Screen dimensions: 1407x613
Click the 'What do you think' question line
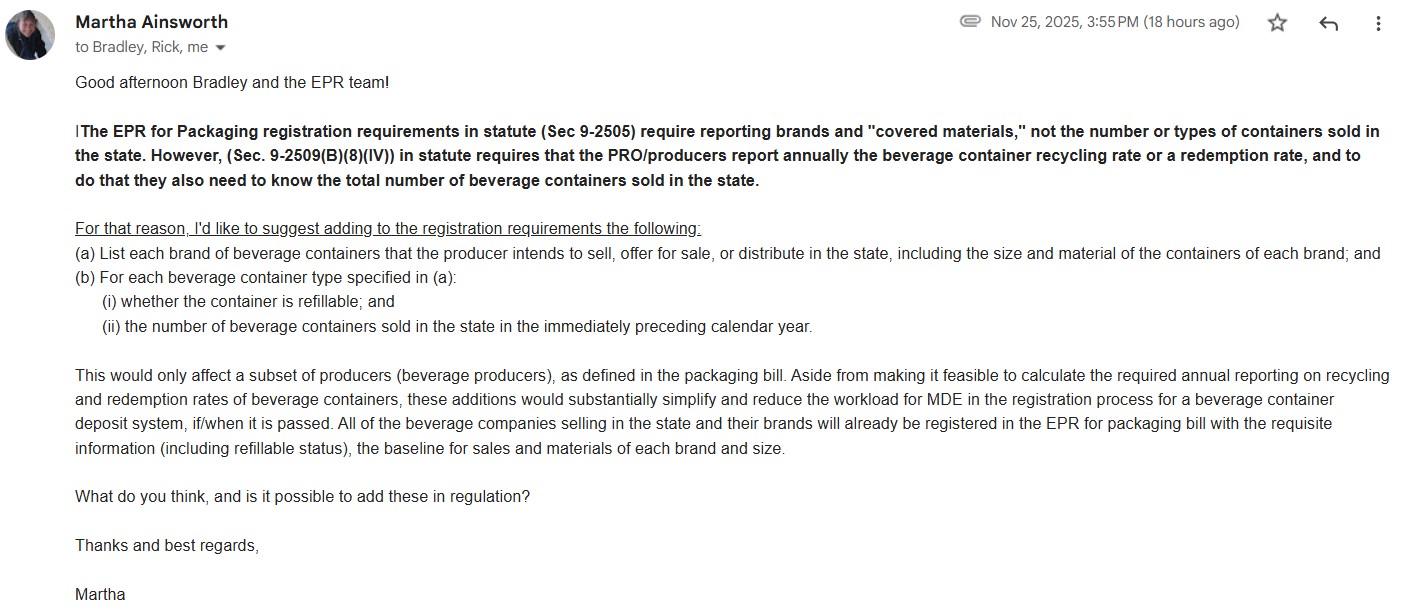pos(302,496)
